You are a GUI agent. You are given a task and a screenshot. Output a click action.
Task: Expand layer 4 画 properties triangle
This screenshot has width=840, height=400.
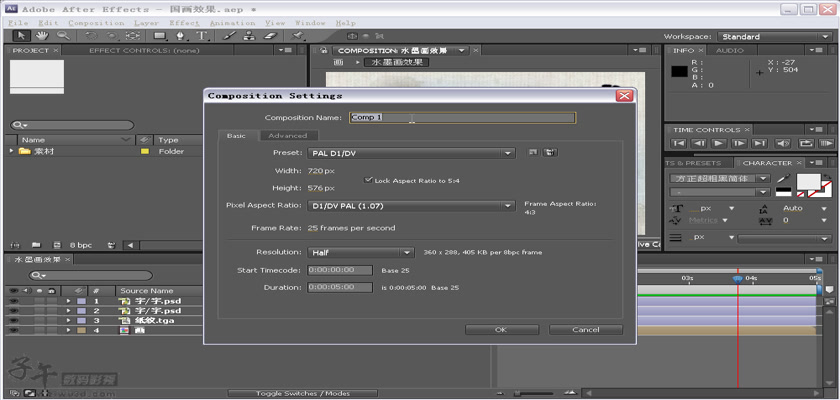point(69,330)
